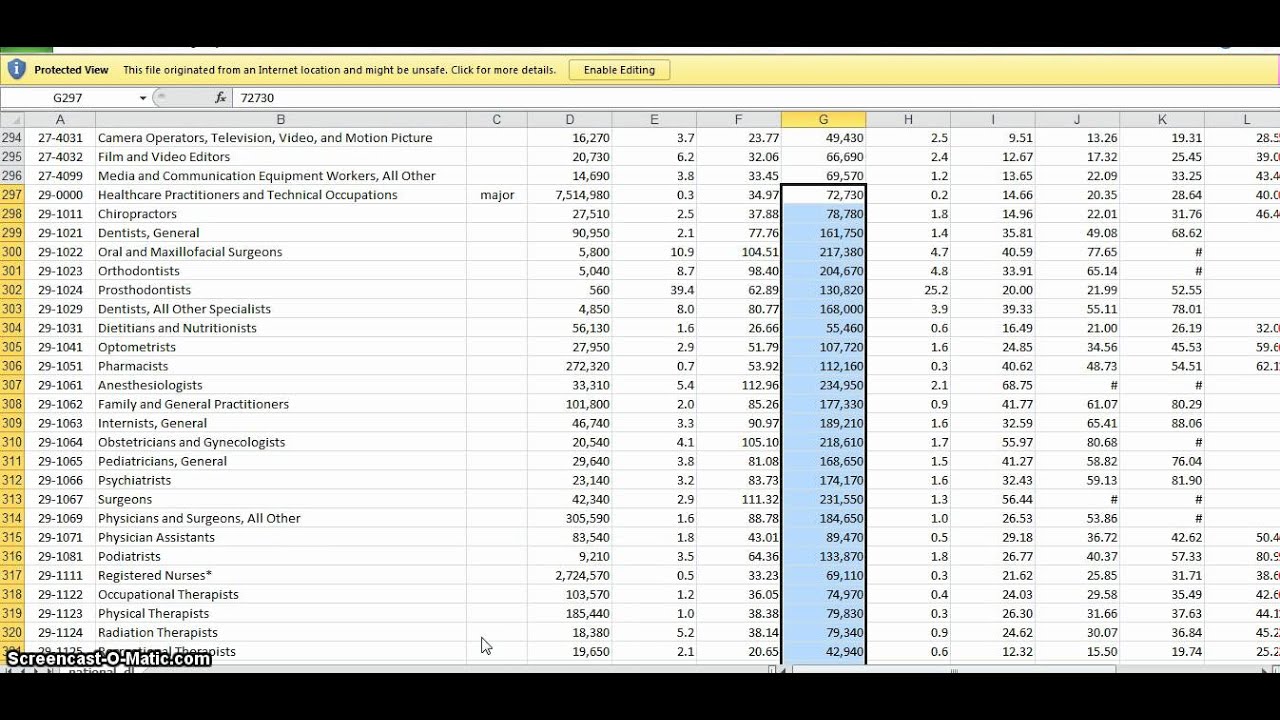Click the 'major' cell in column C
This screenshot has height=720, width=1280.
497,195
